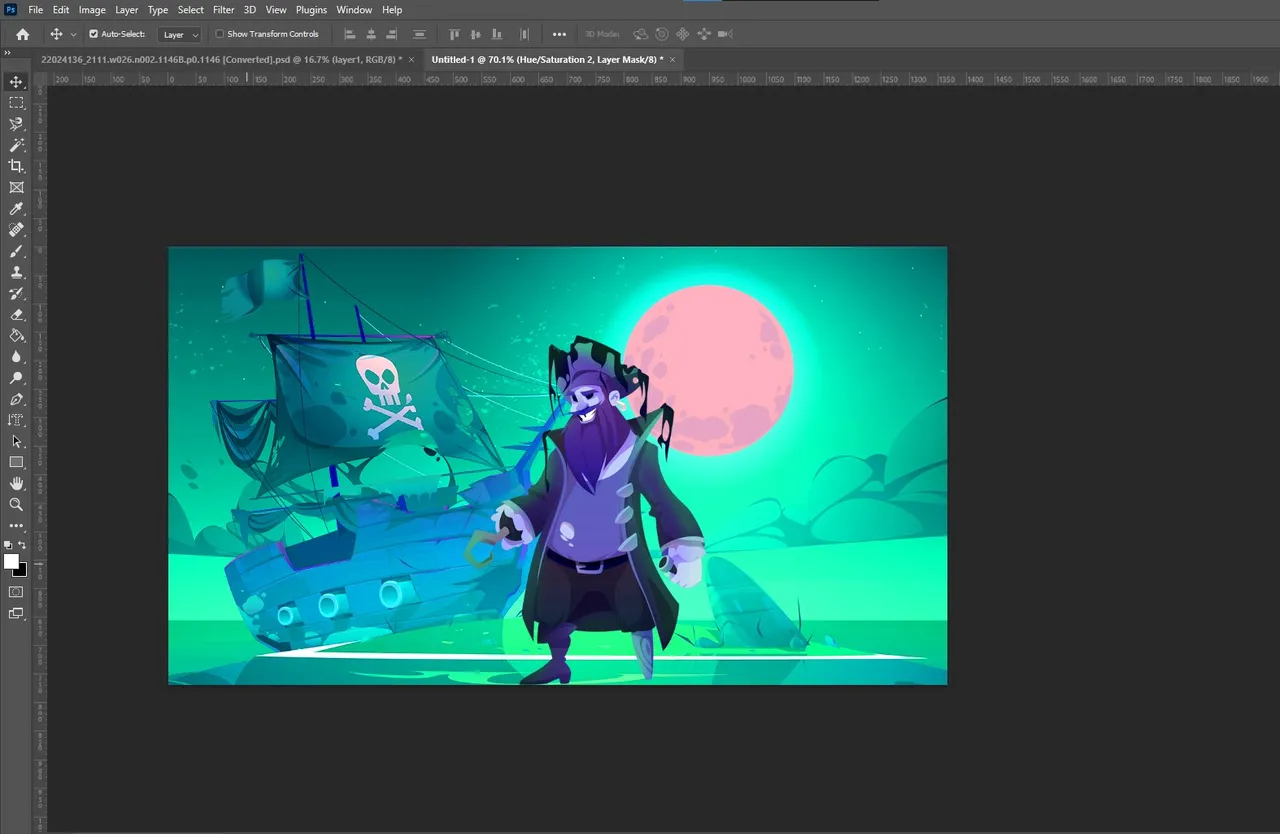Select the Rectangle shape tool
1280x834 pixels.
16,462
